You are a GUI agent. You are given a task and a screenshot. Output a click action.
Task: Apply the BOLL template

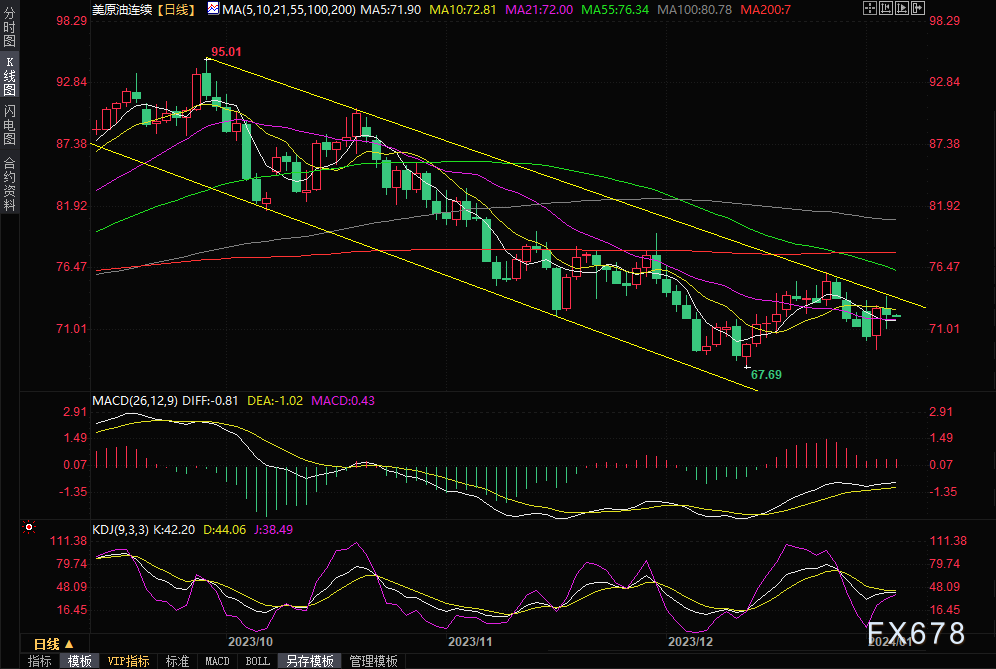tap(257, 661)
